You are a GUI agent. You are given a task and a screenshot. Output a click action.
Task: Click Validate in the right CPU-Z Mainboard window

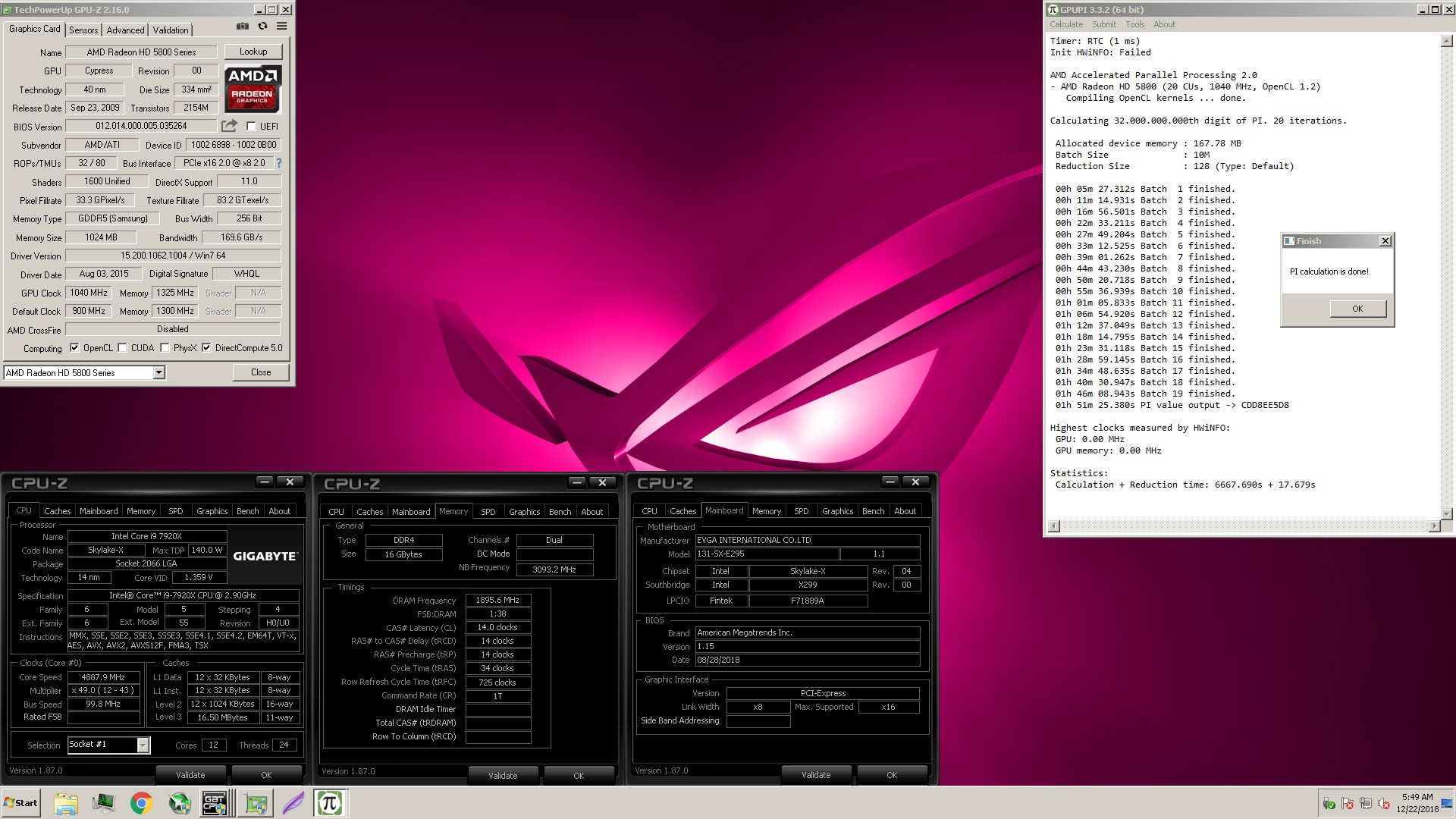816,775
